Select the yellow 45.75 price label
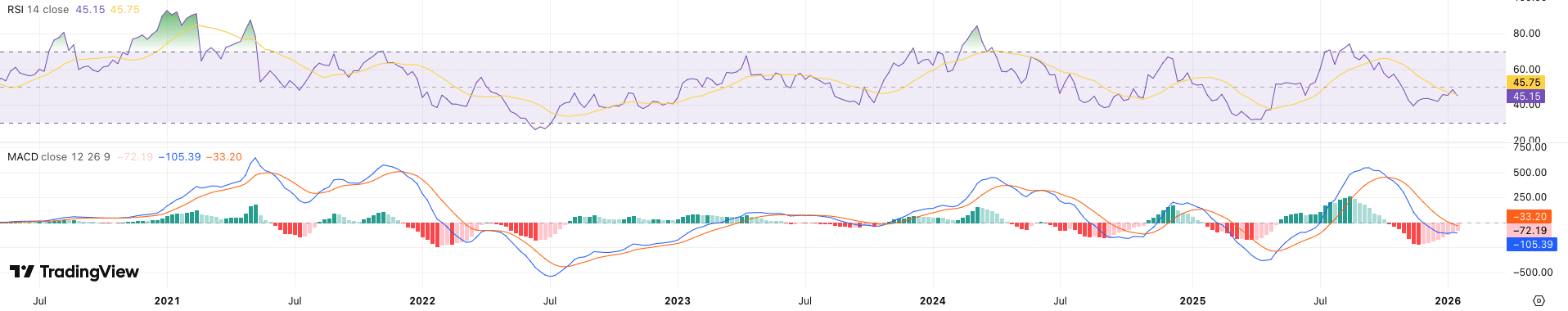The height and width of the screenshot is (311, 1568). coord(1525,83)
